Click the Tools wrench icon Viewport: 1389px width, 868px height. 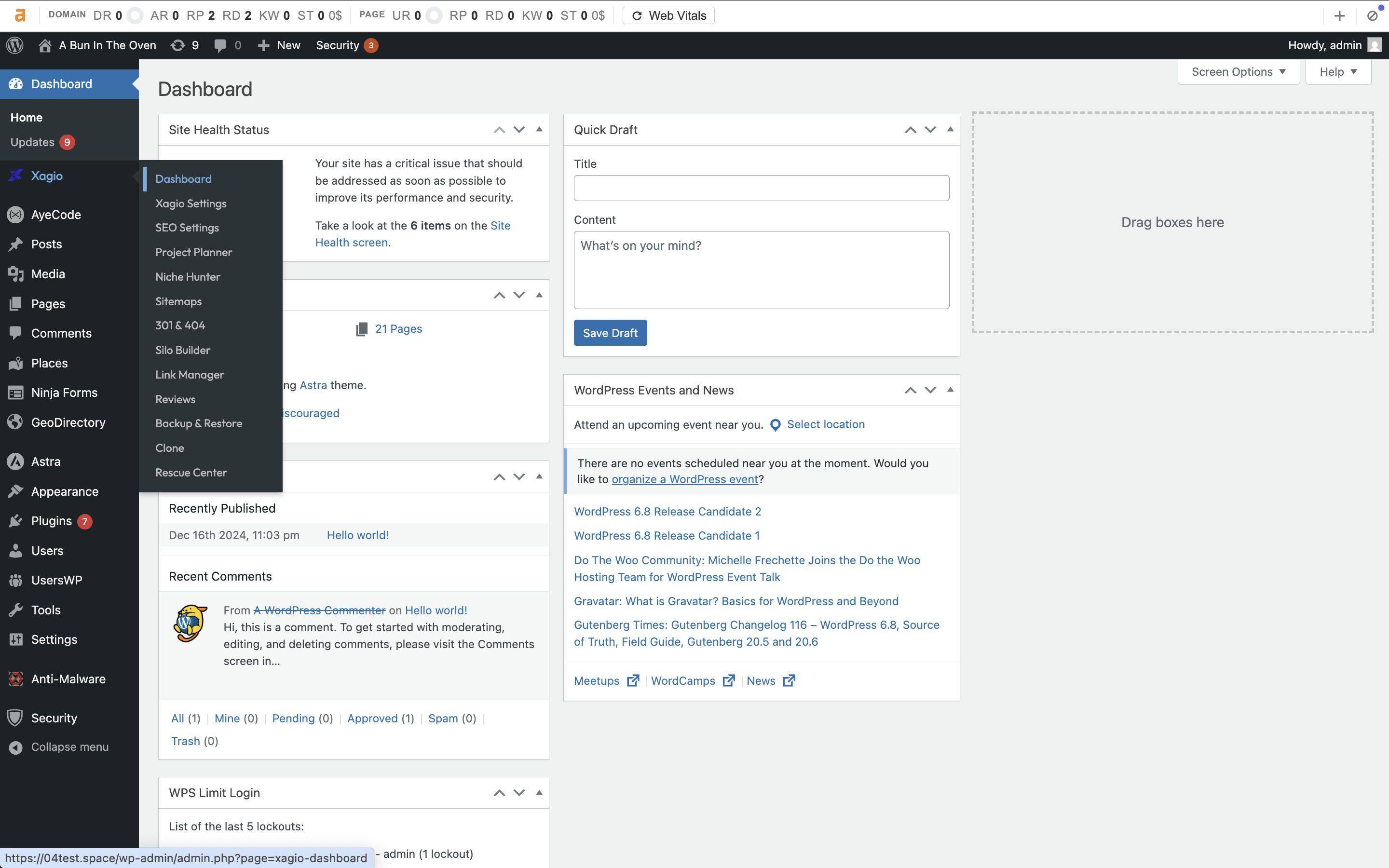click(x=15, y=610)
